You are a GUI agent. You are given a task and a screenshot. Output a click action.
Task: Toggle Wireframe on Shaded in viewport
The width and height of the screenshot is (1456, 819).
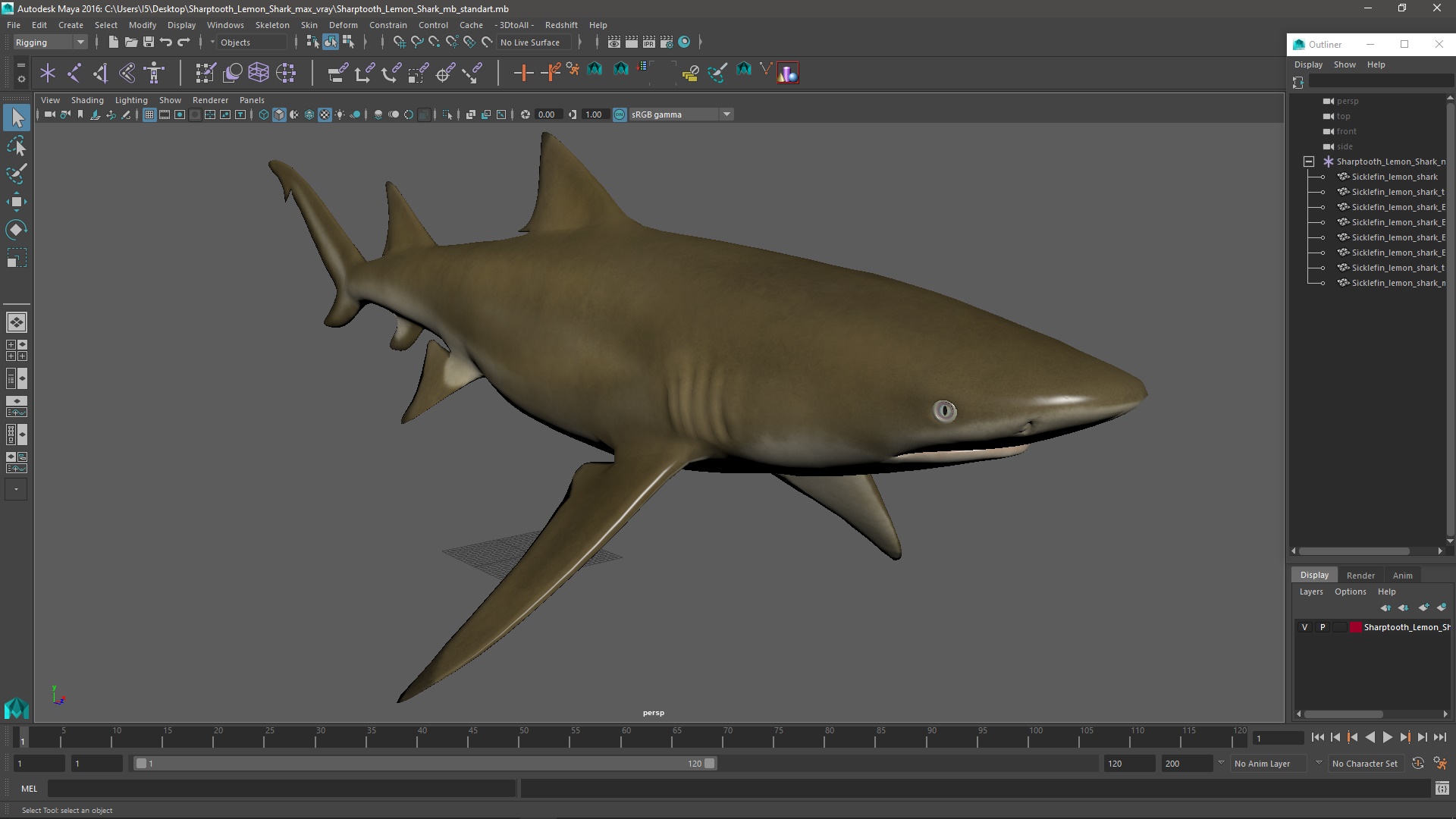coord(309,115)
